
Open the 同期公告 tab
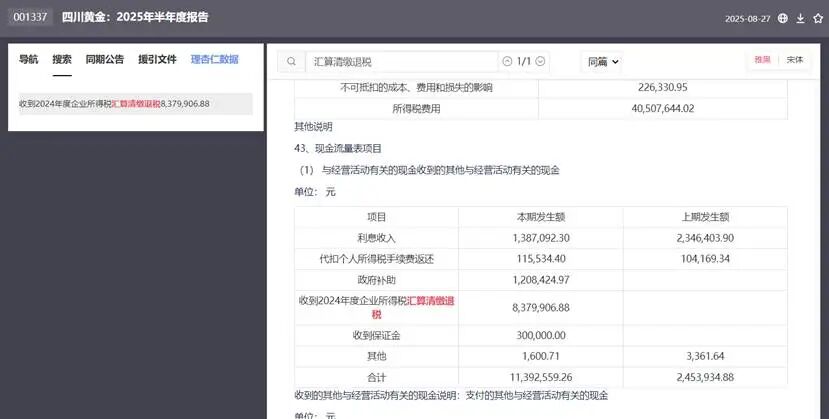pyautogui.click(x=105, y=59)
